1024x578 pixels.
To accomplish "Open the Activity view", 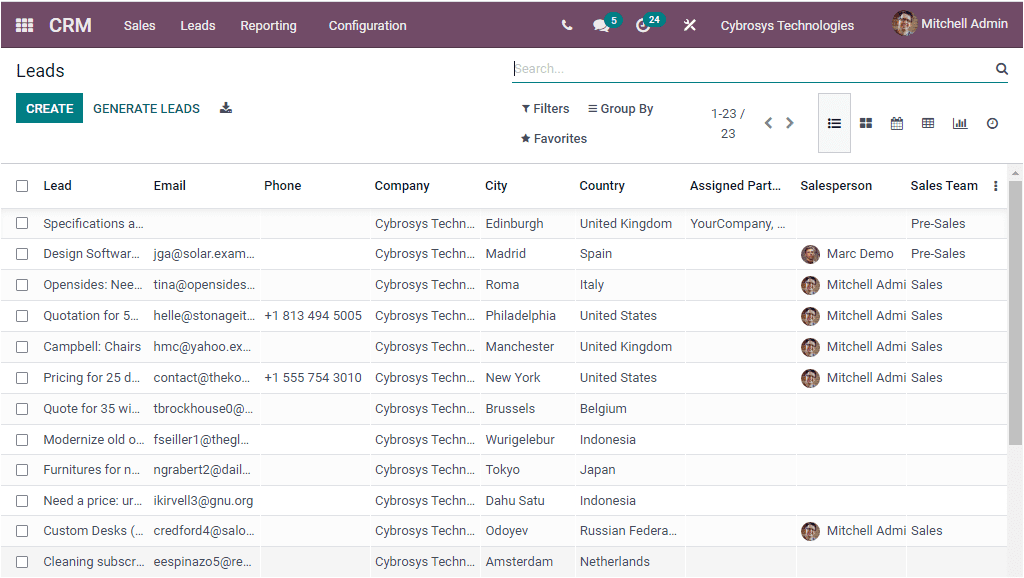I will tap(991, 123).
